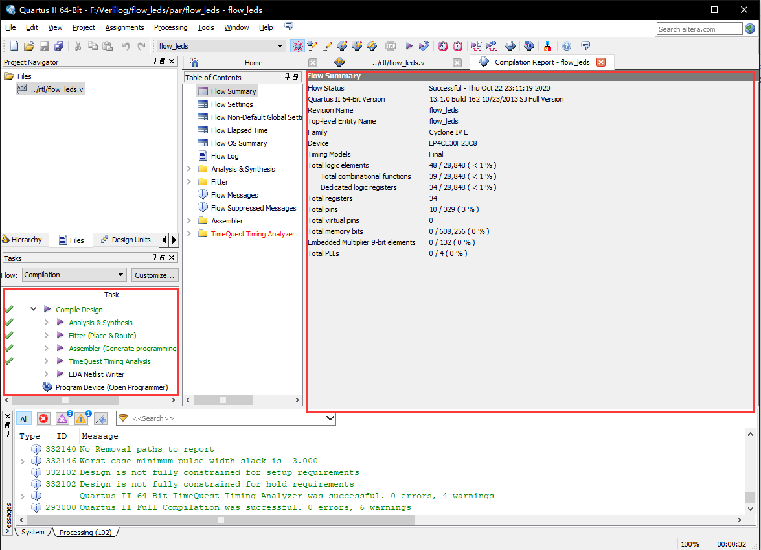Viewport: 761px width, 550px height.
Task: Open the Assignments menu
Action: [x=125, y=28]
